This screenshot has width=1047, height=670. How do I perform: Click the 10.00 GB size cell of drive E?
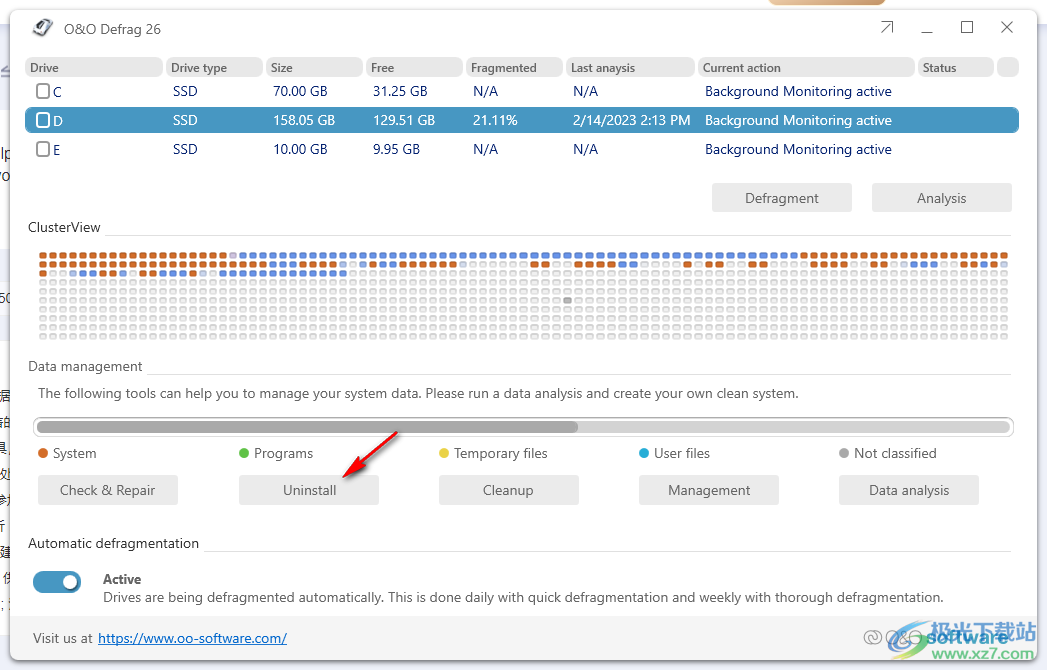300,149
